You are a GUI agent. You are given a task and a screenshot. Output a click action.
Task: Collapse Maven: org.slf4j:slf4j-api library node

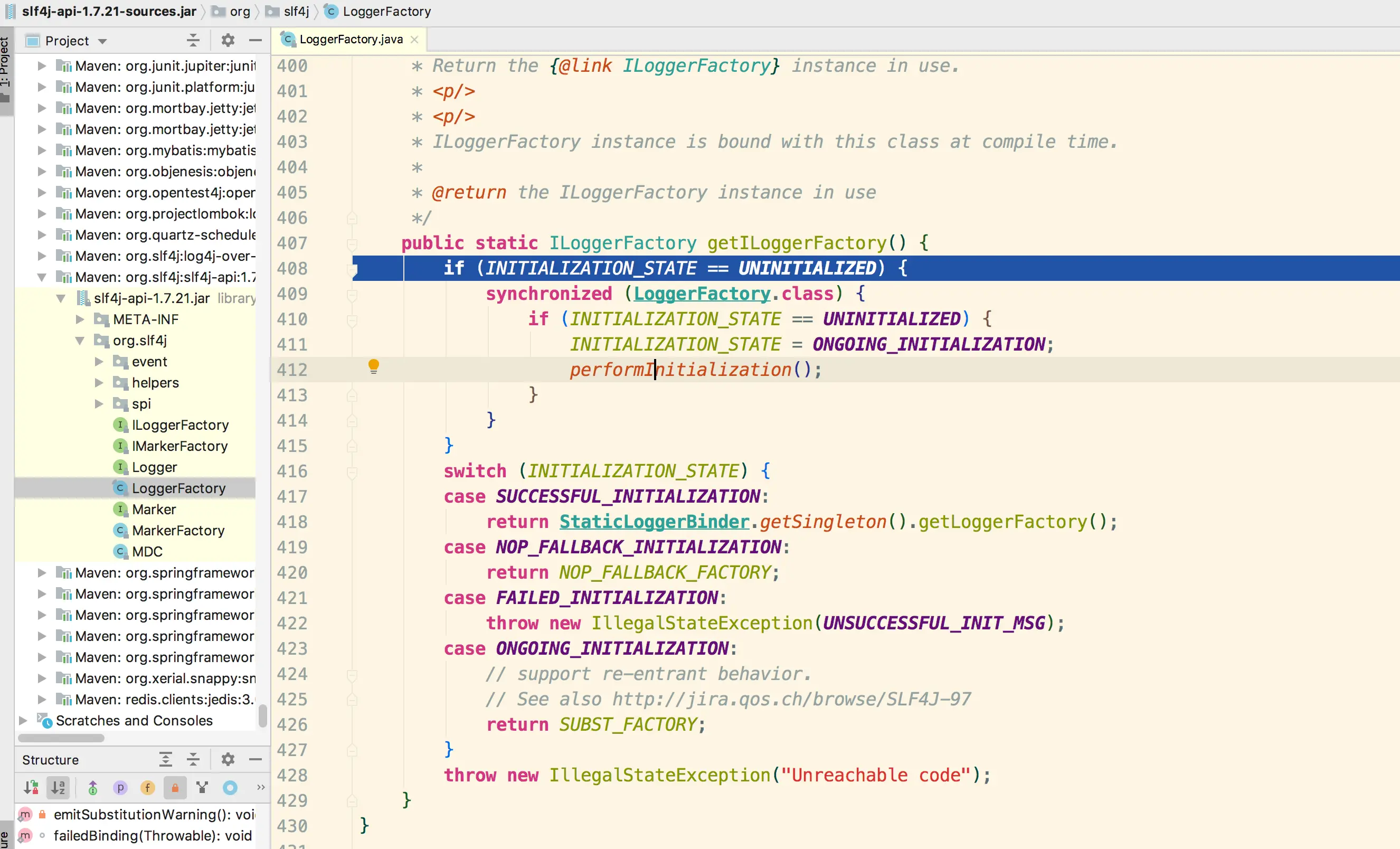42,277
